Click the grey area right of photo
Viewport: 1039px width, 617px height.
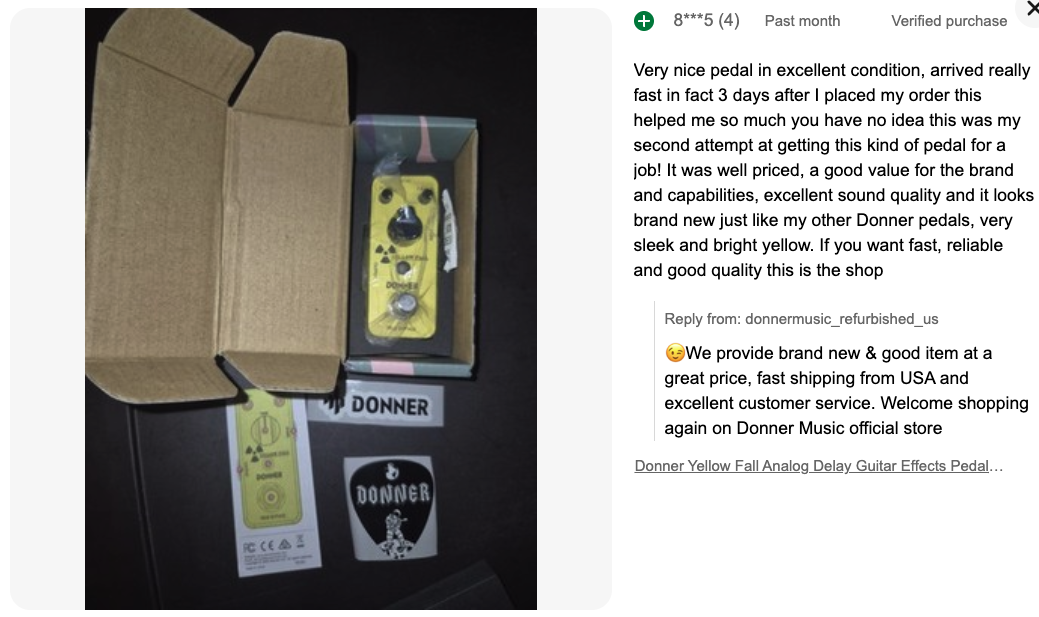pos(574,309)
